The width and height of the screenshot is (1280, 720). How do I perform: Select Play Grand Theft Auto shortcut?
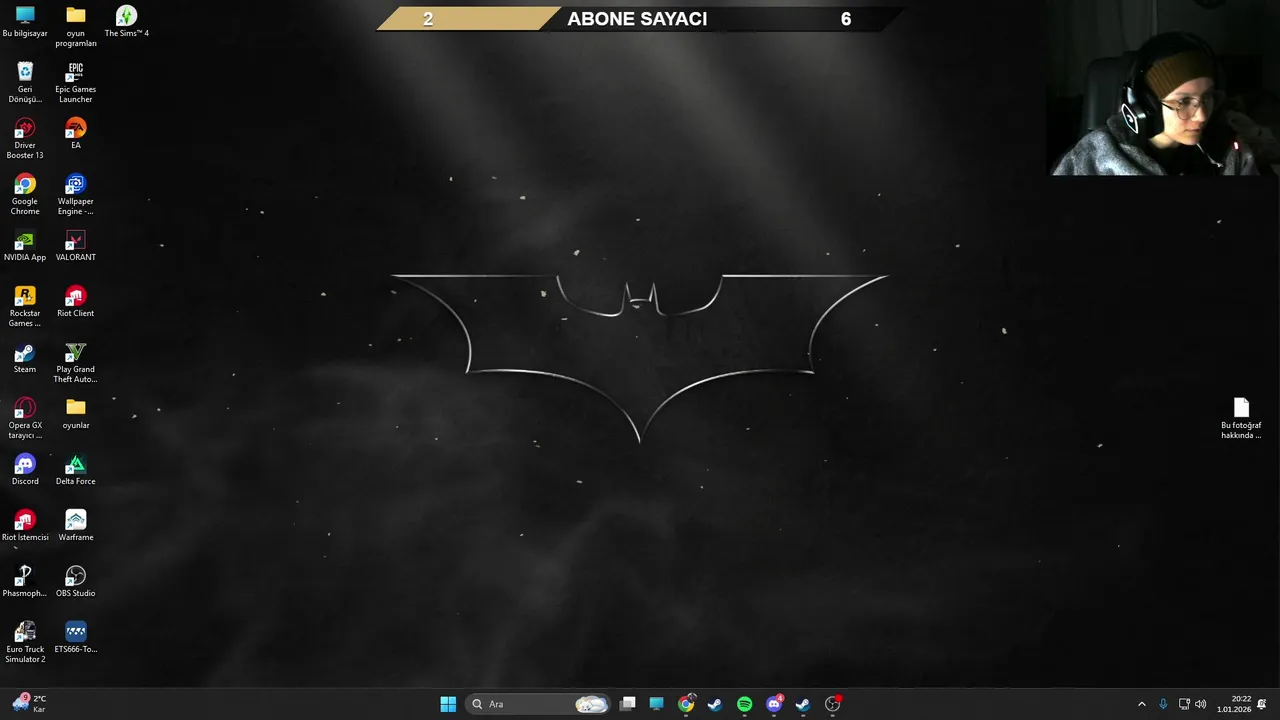click(x=76, y=362)
